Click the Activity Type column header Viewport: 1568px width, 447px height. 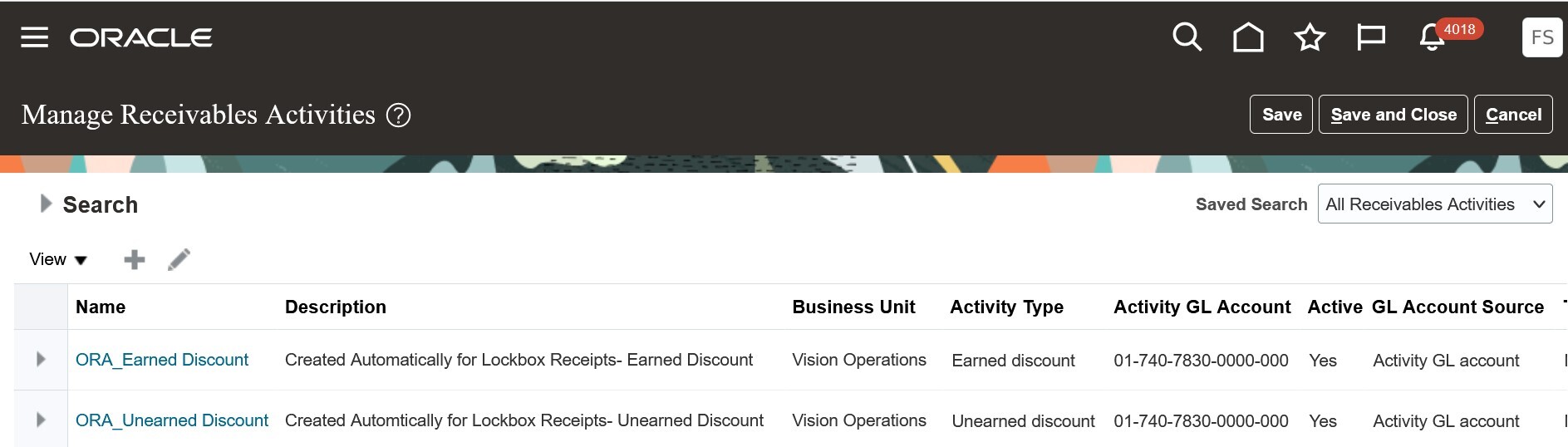pos(1006,307)
